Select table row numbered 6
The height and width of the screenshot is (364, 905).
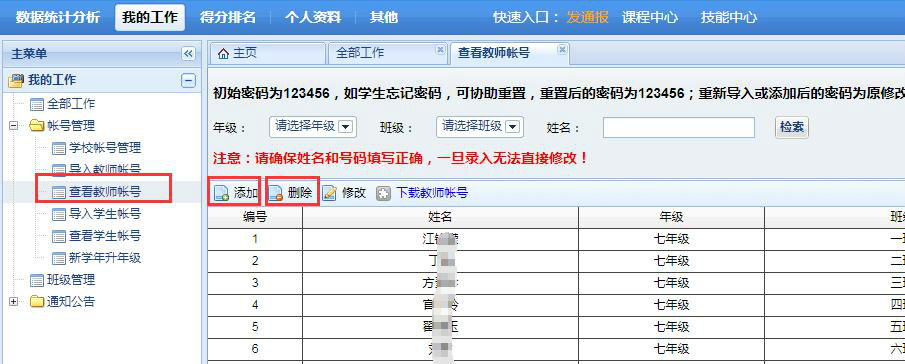(556, 349)
